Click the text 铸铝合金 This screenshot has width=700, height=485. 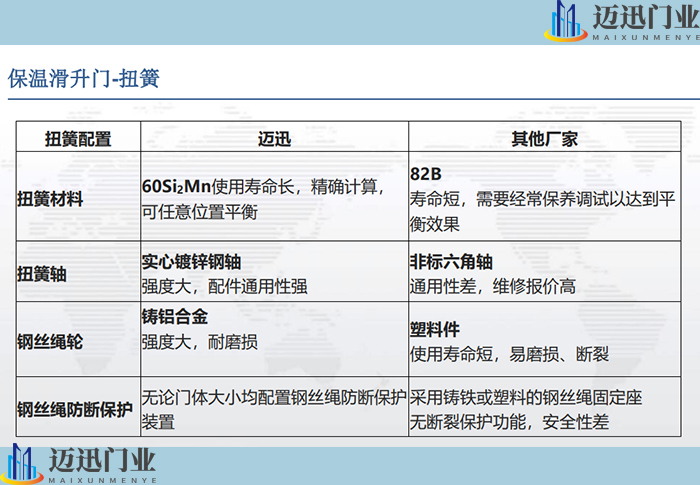tap(175, 317)
